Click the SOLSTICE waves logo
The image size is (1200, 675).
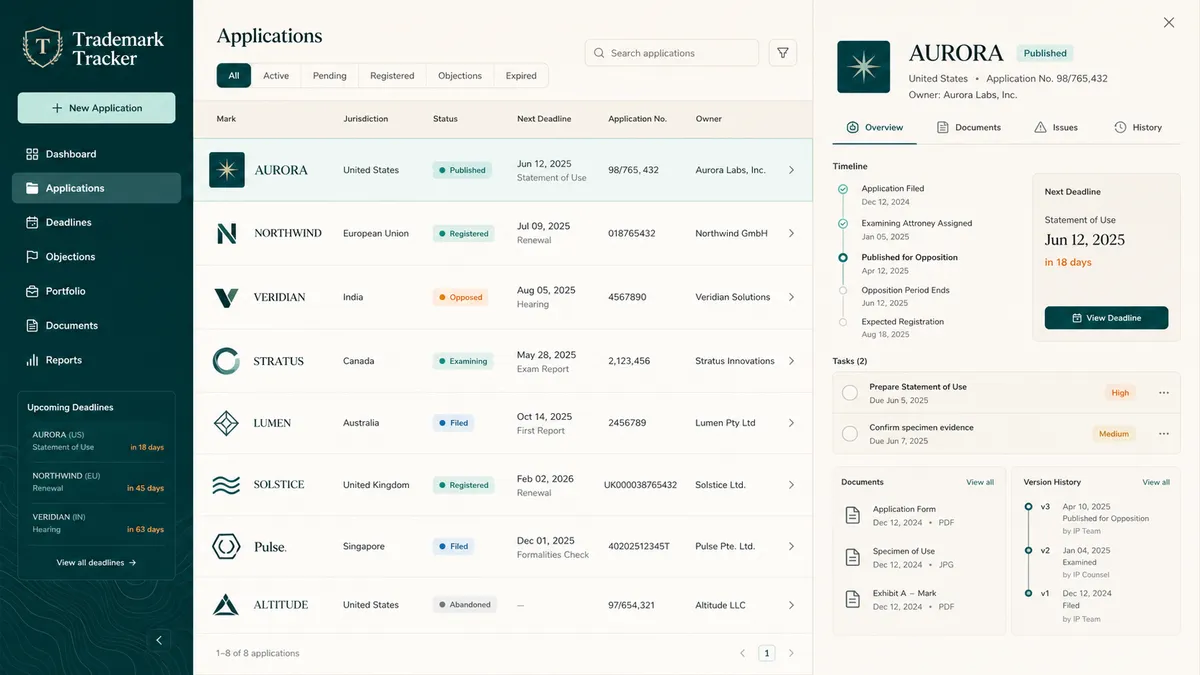pyautogui.click(x=227, y=485)
